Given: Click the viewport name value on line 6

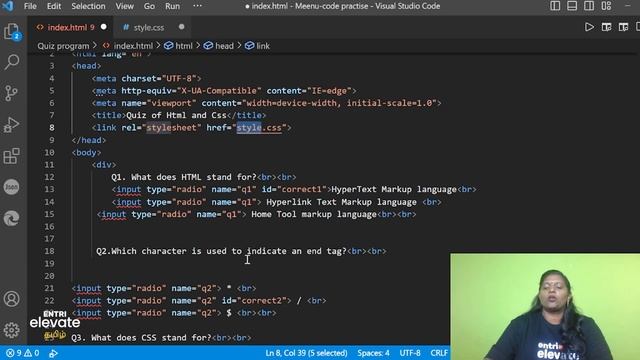Looking at the screenshot, I should pos(171,103).
